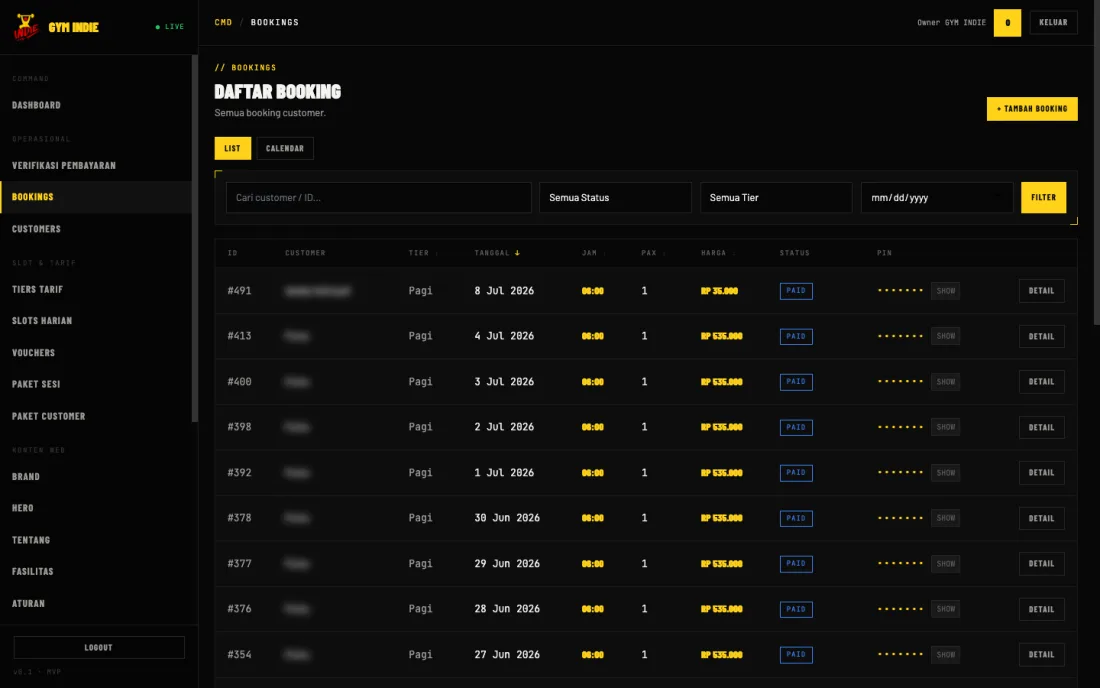Click the Tambah Booking button

coord(1031,109)
